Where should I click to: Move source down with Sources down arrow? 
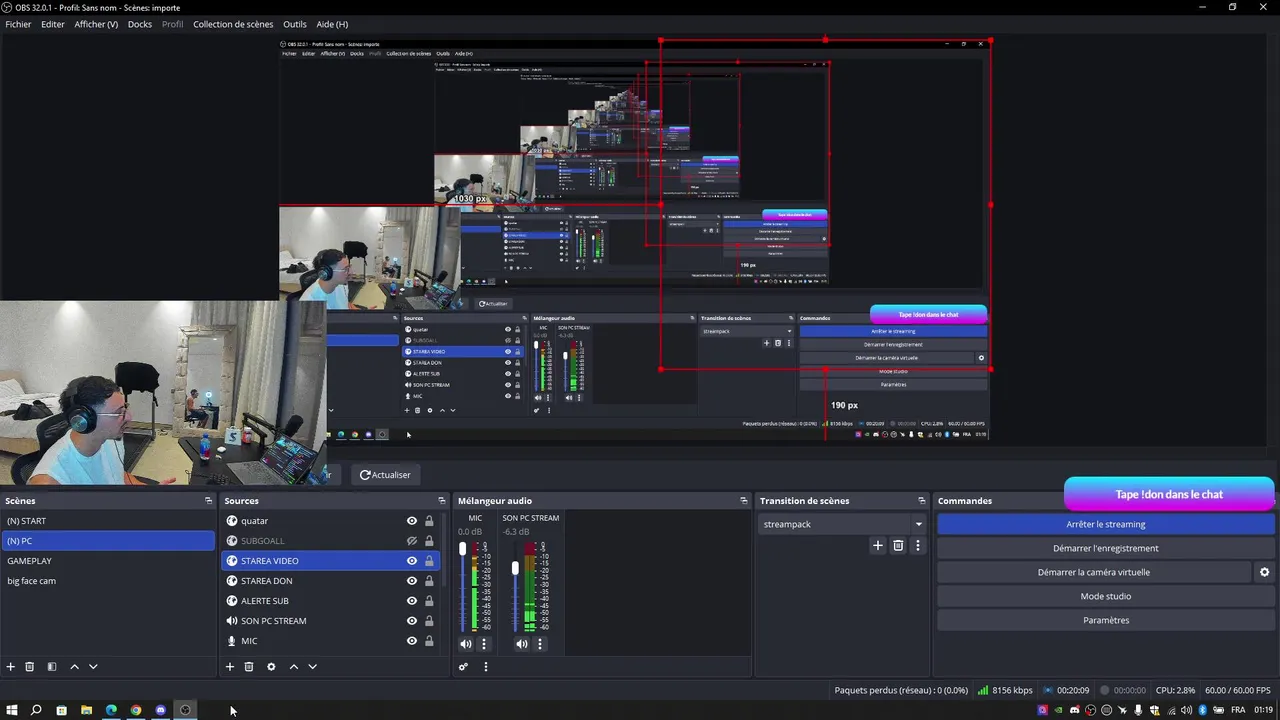[x=312, y=667]
